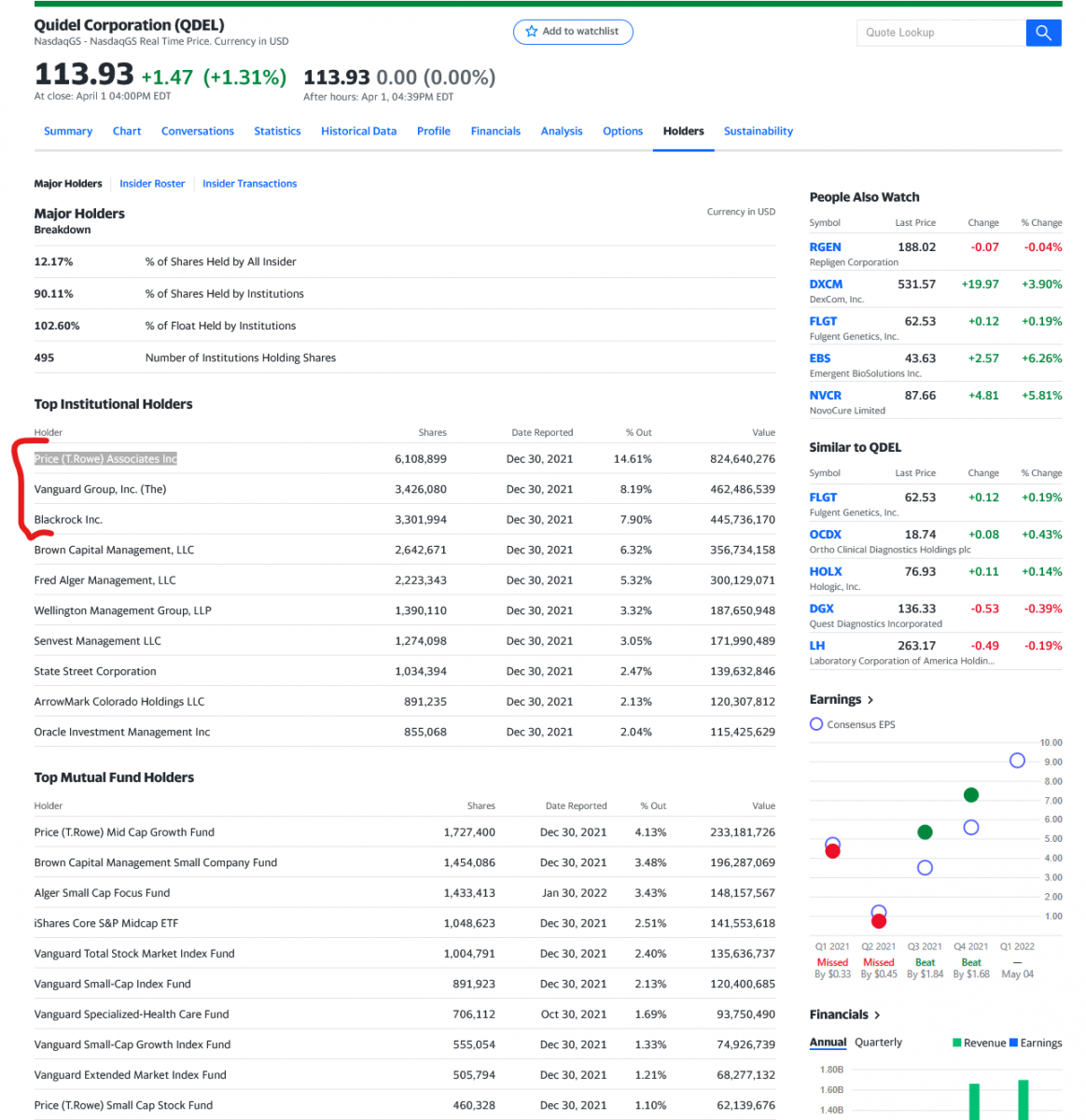Click the green Q4 2021 earnings dot
This screenshot has width=1086, height=1120.
click(970, 795)
